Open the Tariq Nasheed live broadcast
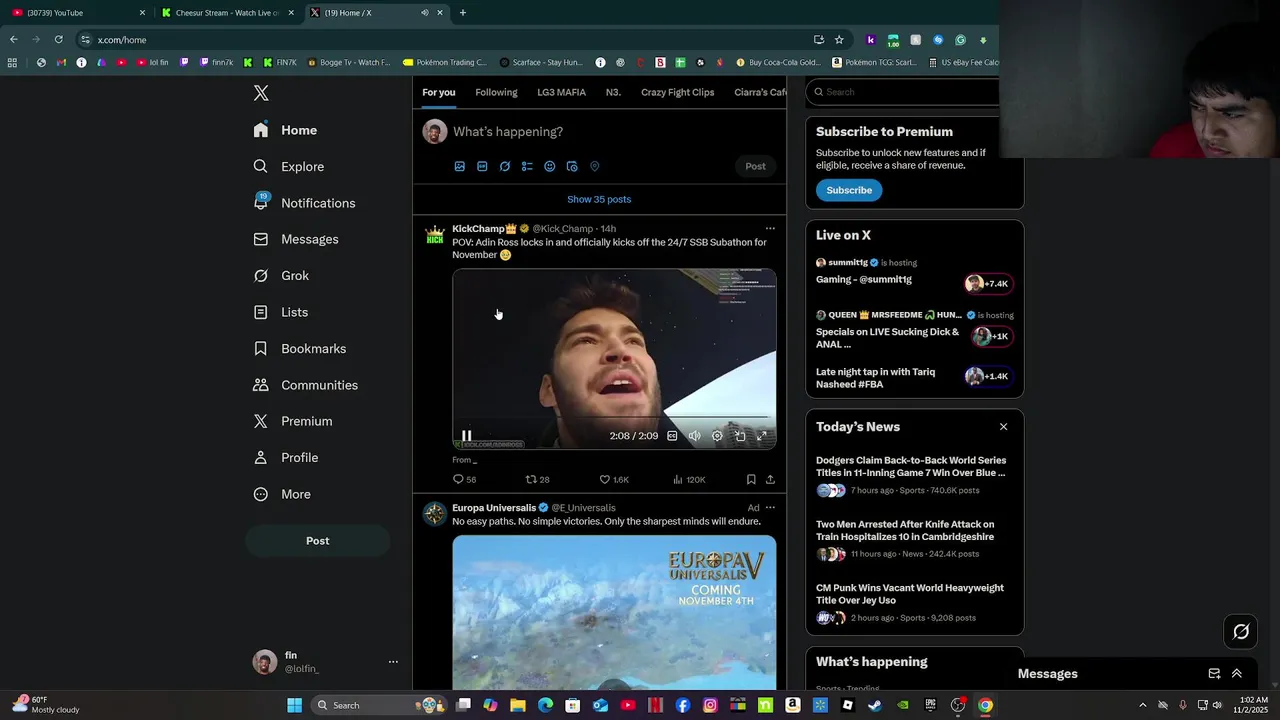This screenshot has height=720, width=1280. 915,378
